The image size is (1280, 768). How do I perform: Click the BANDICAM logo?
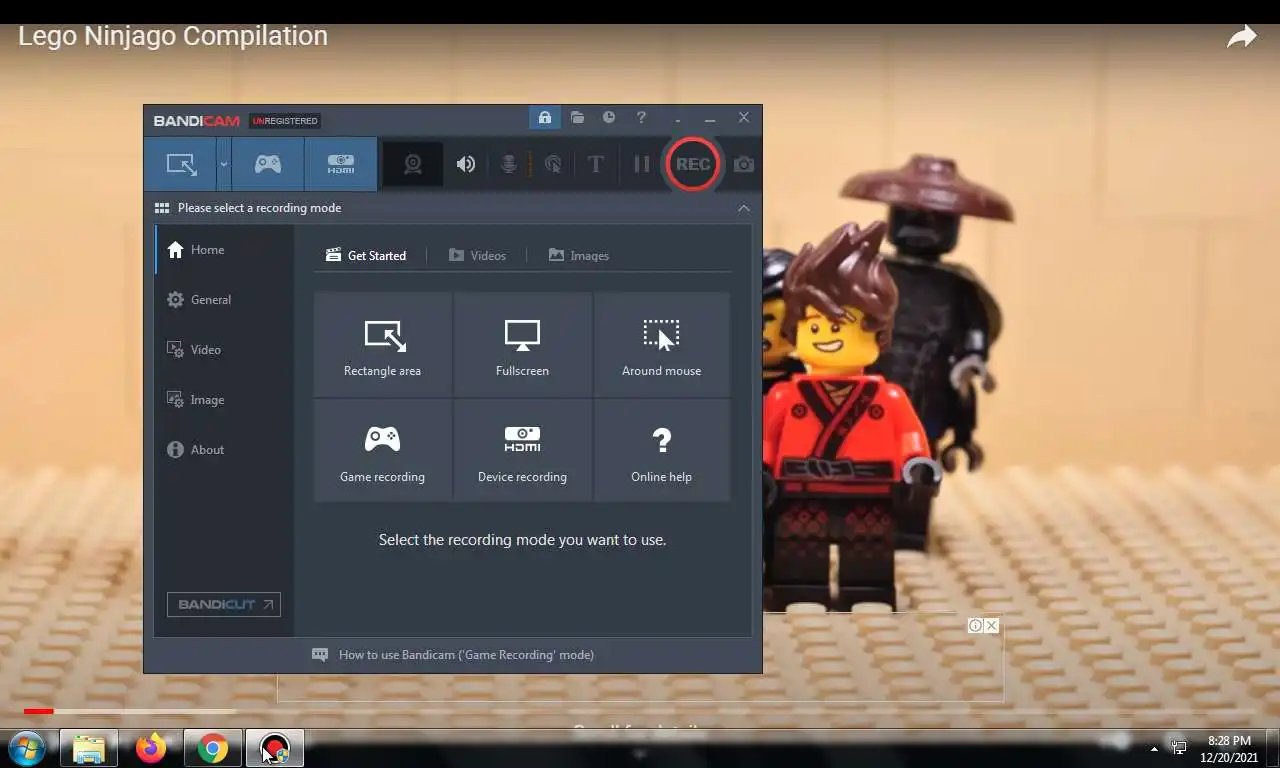pyautogui.click(x=196, y=121)
